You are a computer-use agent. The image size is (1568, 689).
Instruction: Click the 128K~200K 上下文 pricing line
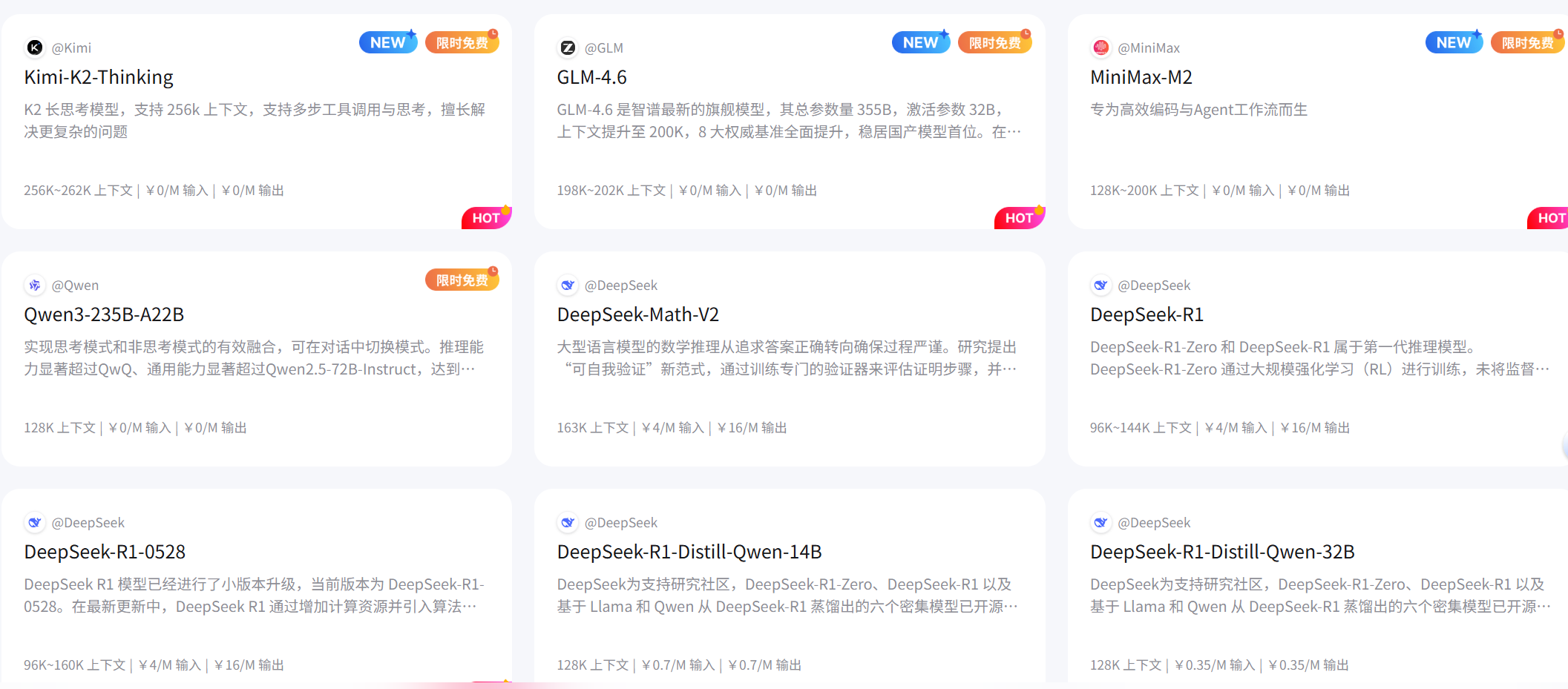pyautogui.click(x=1220, y=191)
